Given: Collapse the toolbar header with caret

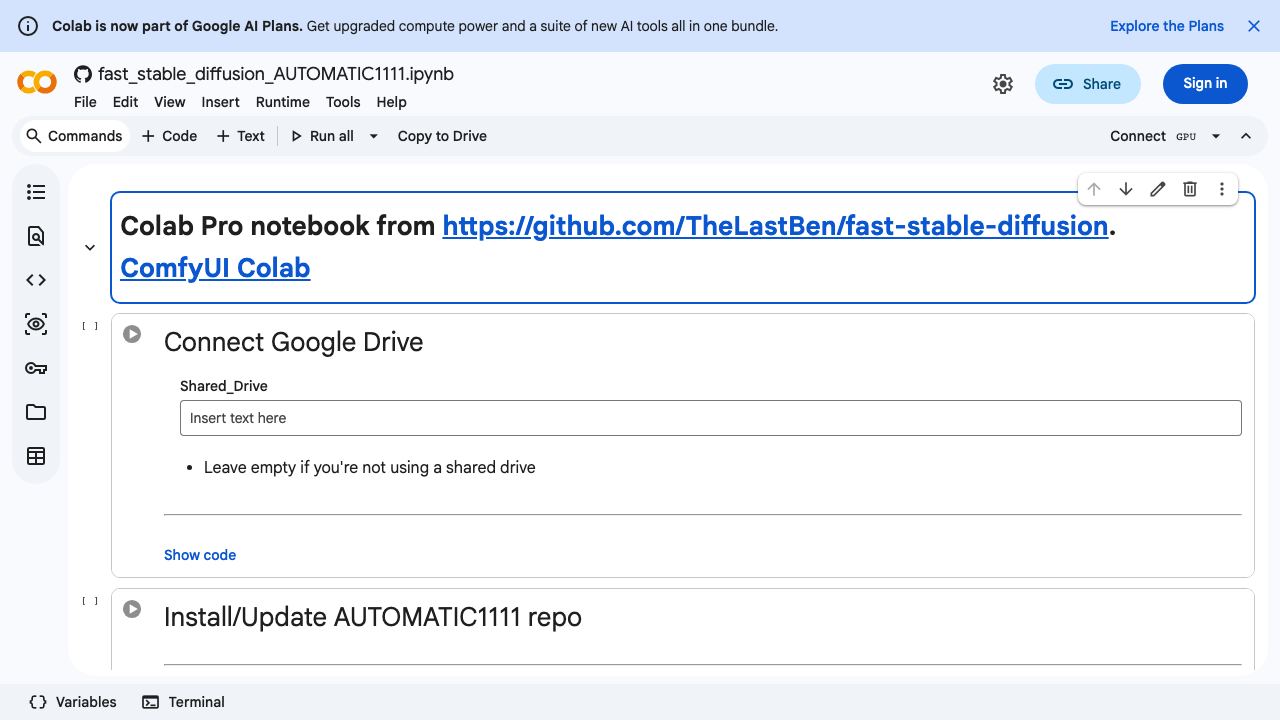Looking at the screenshot, I should 1246,136.
